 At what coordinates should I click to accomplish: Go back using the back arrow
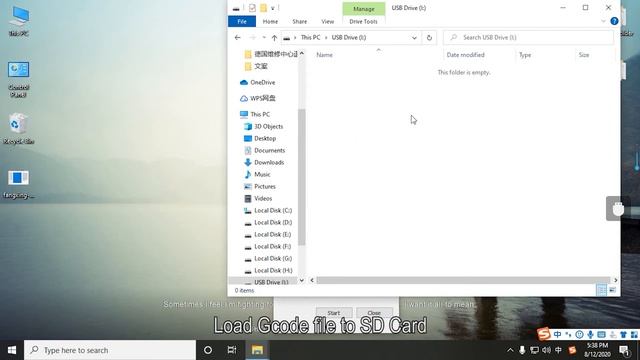point(238,38)
